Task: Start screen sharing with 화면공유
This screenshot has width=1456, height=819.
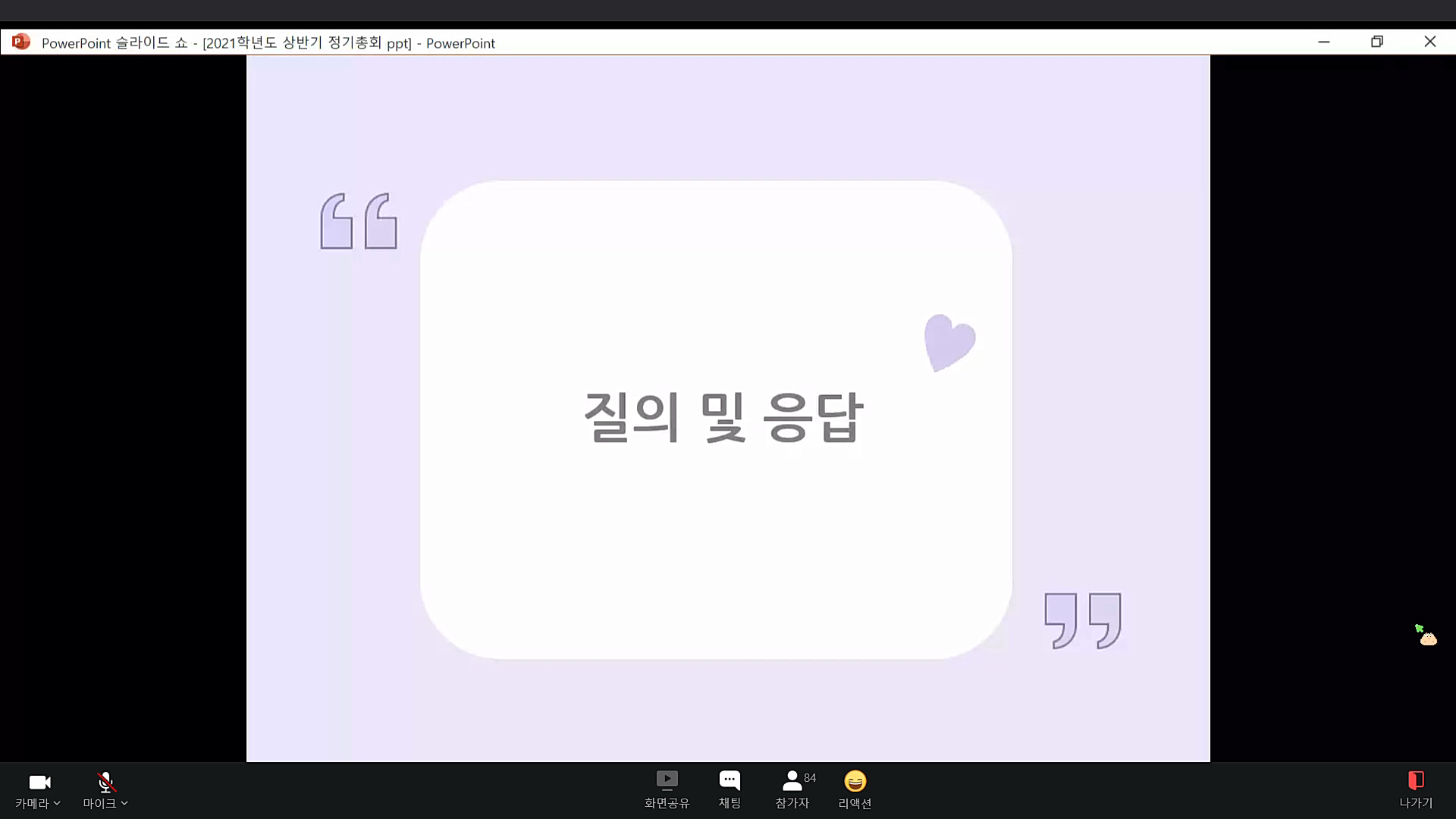Action: [667, 780]
